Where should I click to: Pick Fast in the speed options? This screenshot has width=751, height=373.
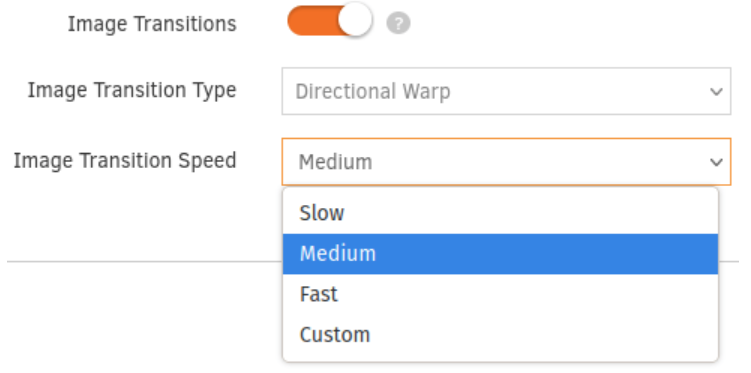tap(501, 294)
